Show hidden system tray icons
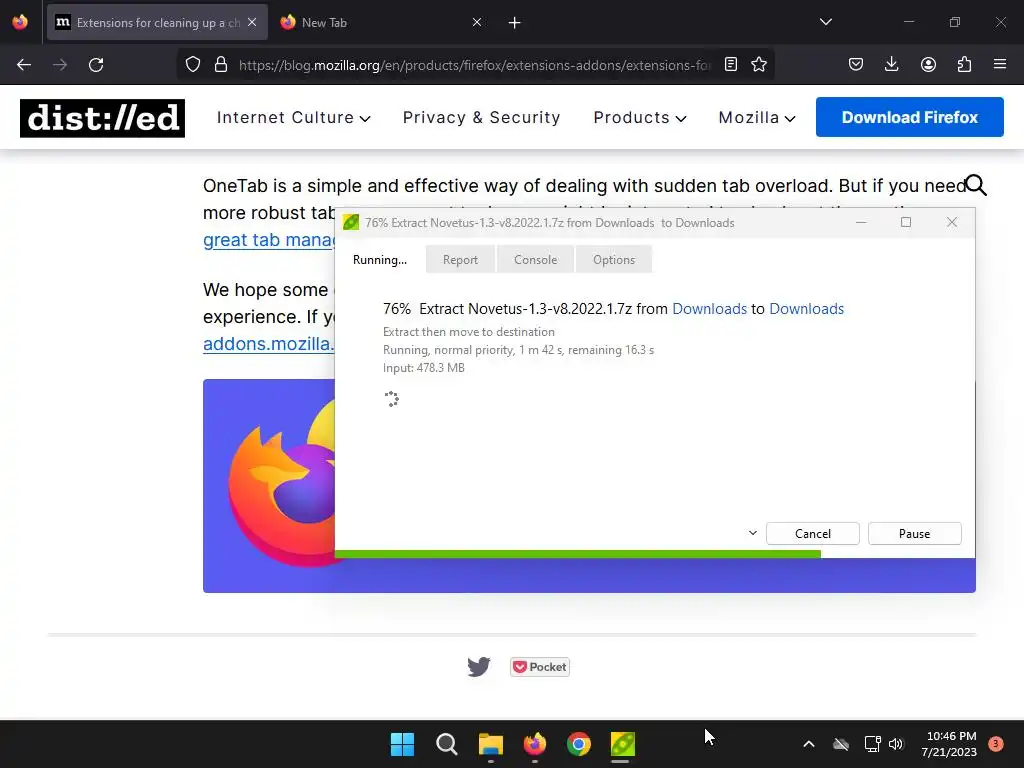The image size is (1024, 768). point(808,744)
